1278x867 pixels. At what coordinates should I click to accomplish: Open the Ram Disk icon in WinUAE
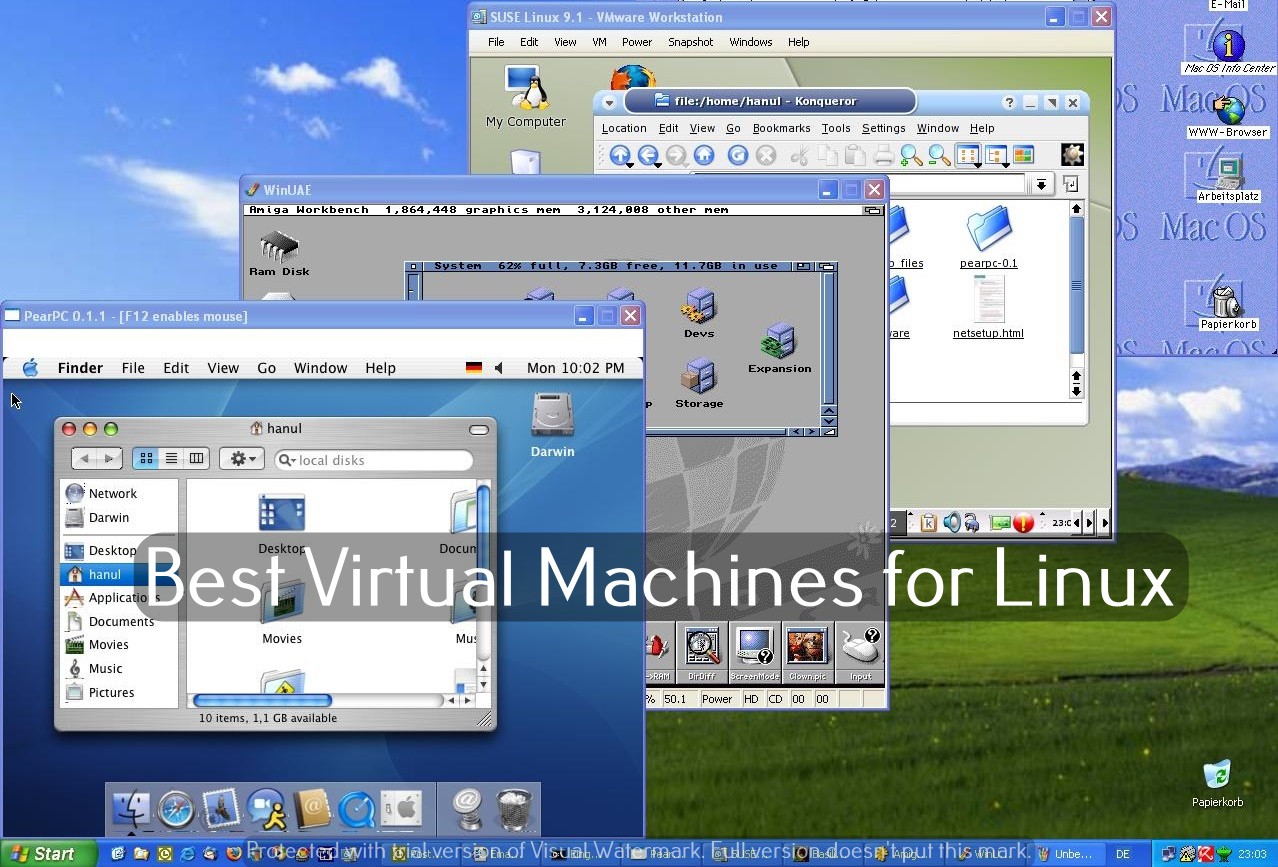coord(279,253)
